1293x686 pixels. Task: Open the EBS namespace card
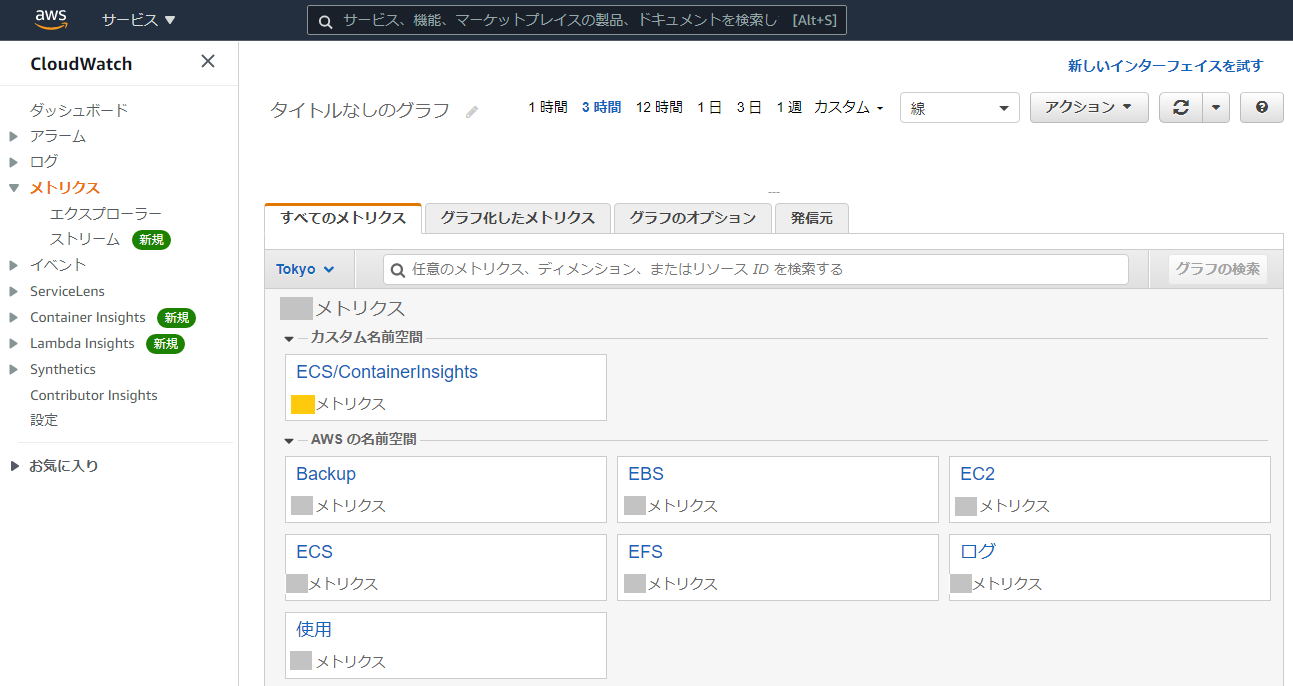click(777, 489)
